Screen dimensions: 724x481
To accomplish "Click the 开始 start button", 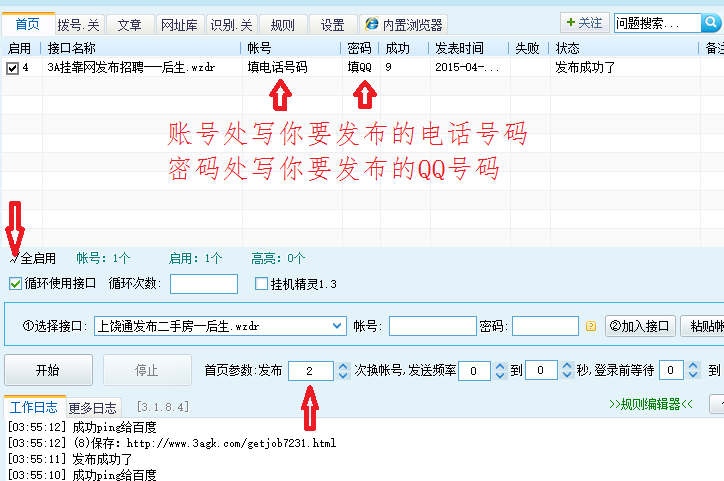I will pos(48,370).
